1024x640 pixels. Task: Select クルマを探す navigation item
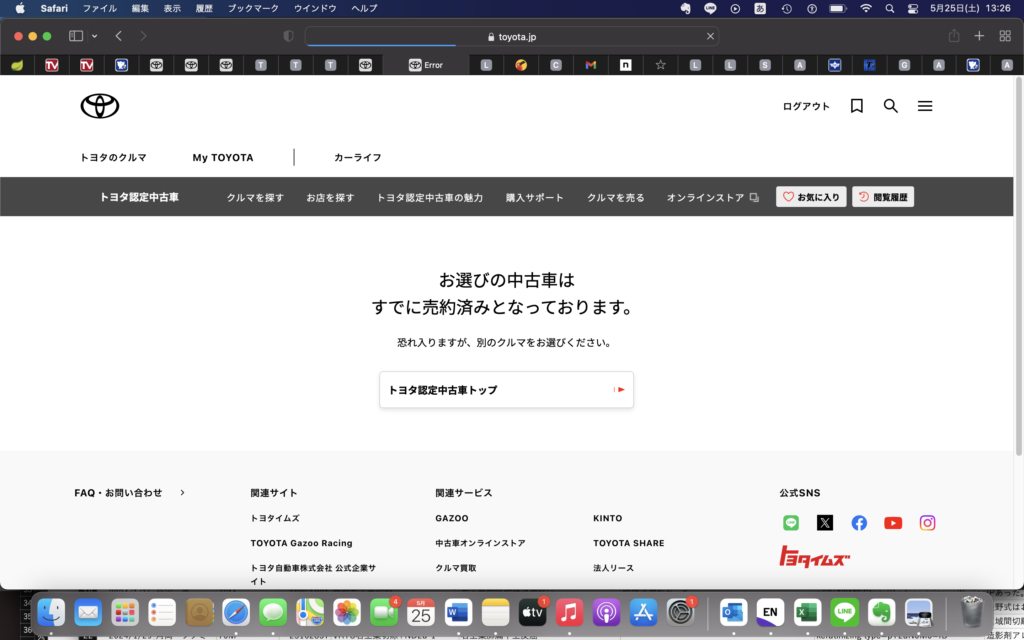(255, 198)
